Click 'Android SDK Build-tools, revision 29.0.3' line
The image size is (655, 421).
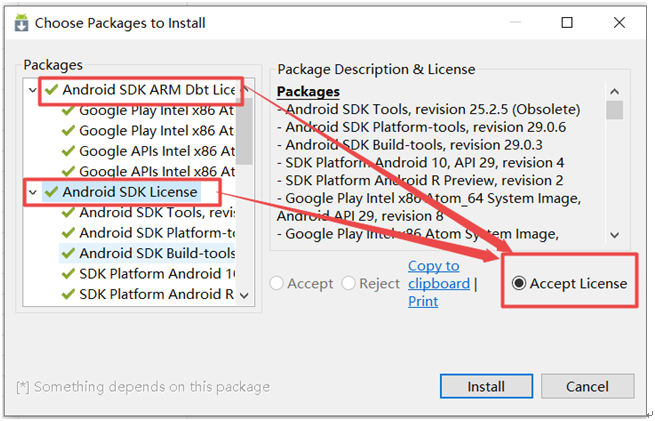point(410,145)
